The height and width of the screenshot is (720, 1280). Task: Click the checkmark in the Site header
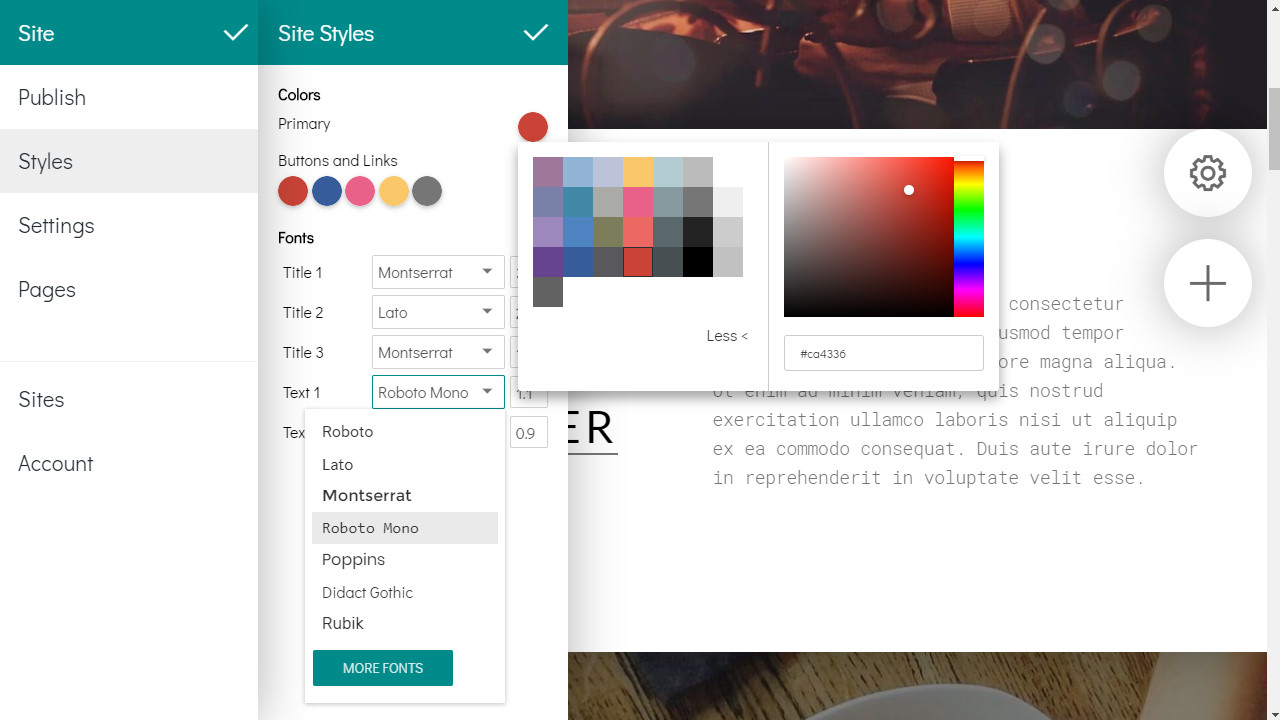pos(236,33)
